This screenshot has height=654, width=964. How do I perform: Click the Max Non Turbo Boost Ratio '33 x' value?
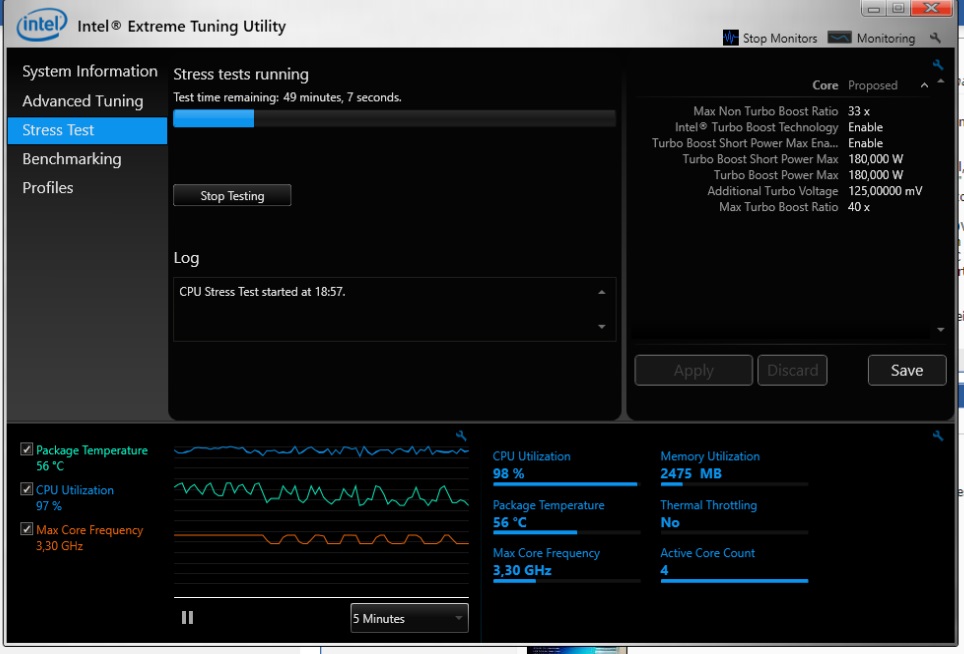click(x=859, y=111)
